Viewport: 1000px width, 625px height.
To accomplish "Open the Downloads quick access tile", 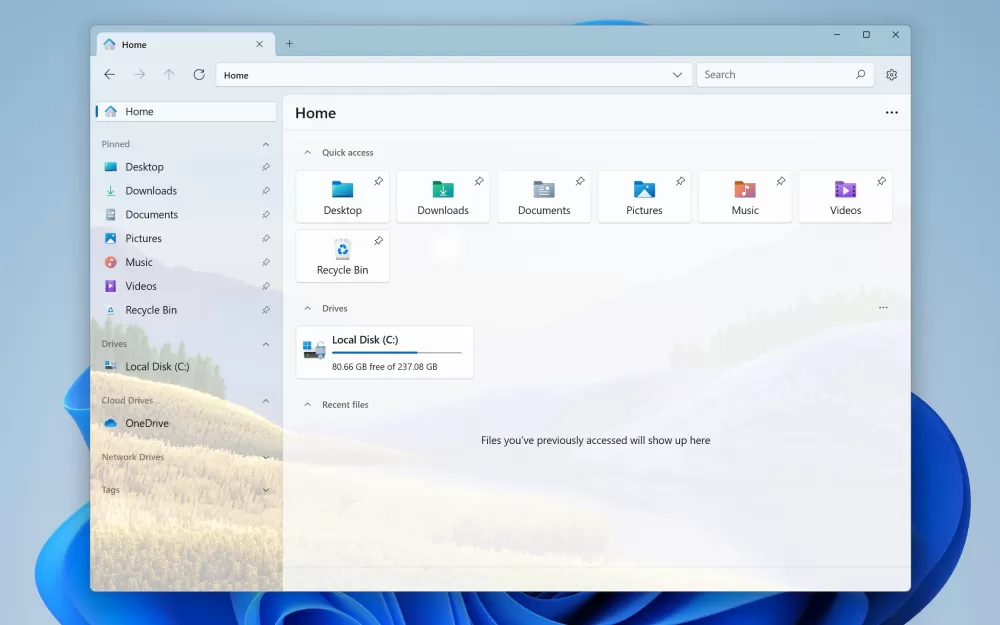I will pyautogui.click(x=443, y=196).
